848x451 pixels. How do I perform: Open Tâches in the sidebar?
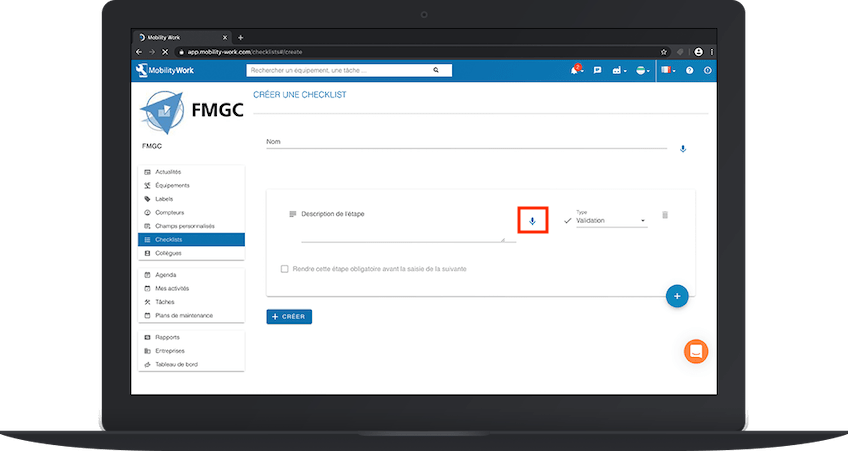point(191,302)
